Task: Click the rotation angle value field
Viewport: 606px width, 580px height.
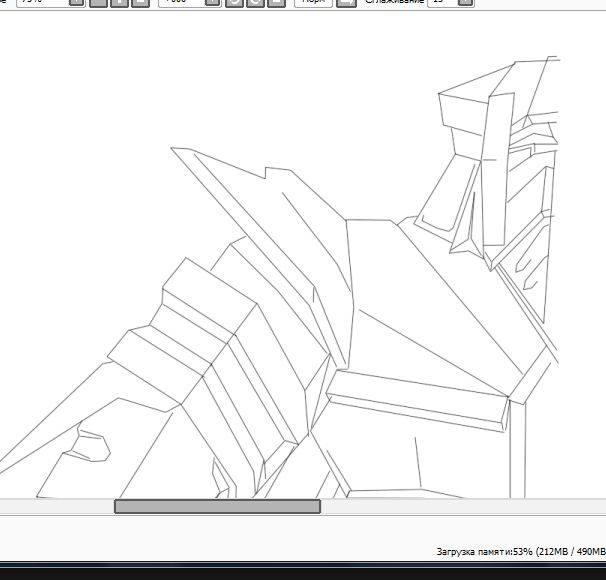Action: coord(180,3)
